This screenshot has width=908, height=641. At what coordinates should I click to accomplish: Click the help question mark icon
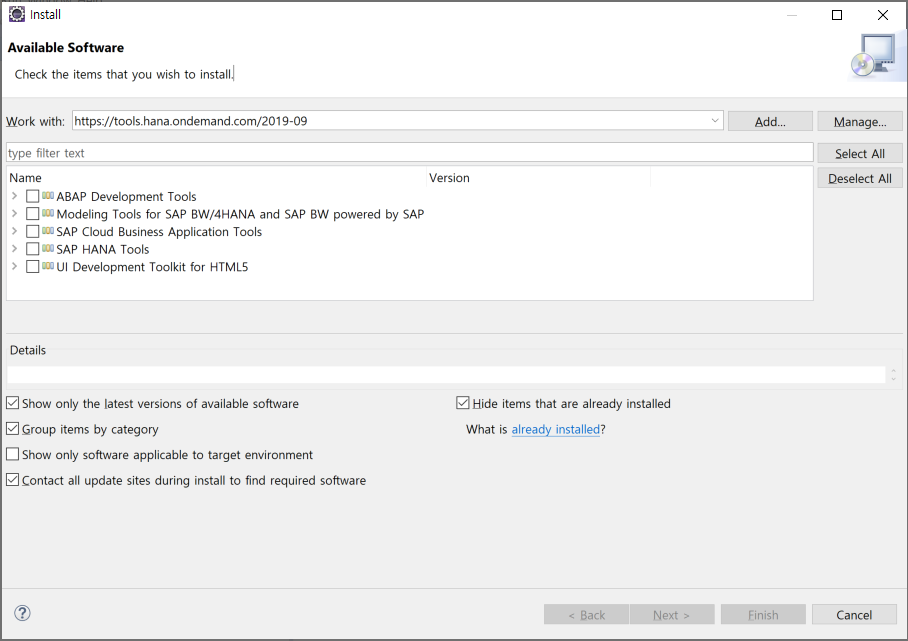tap(22, 613)
